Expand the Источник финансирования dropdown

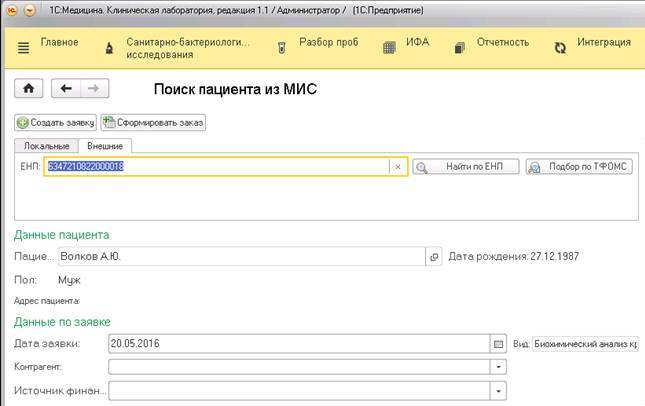pos(498,389)
